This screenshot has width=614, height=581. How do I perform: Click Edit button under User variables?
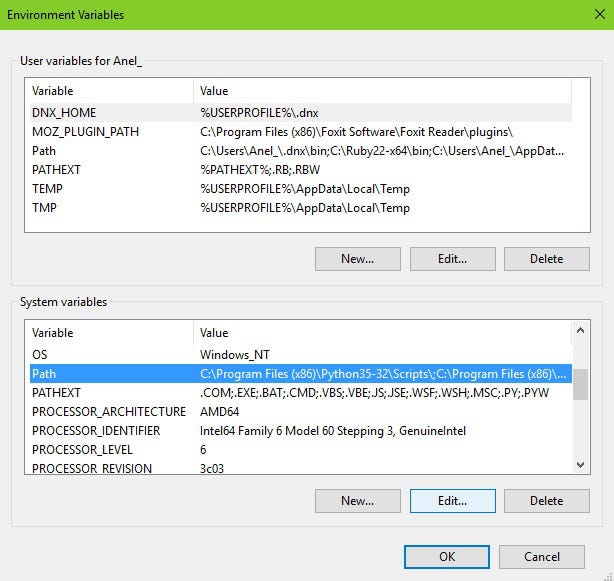[453, 259]
